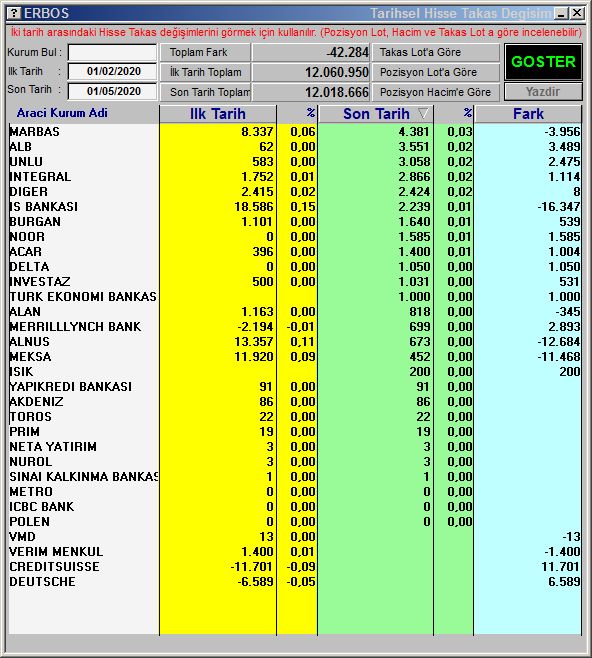Select the CREDITSUISSE row
Viewport: 592px width, 658px height.
coord(295,567)
